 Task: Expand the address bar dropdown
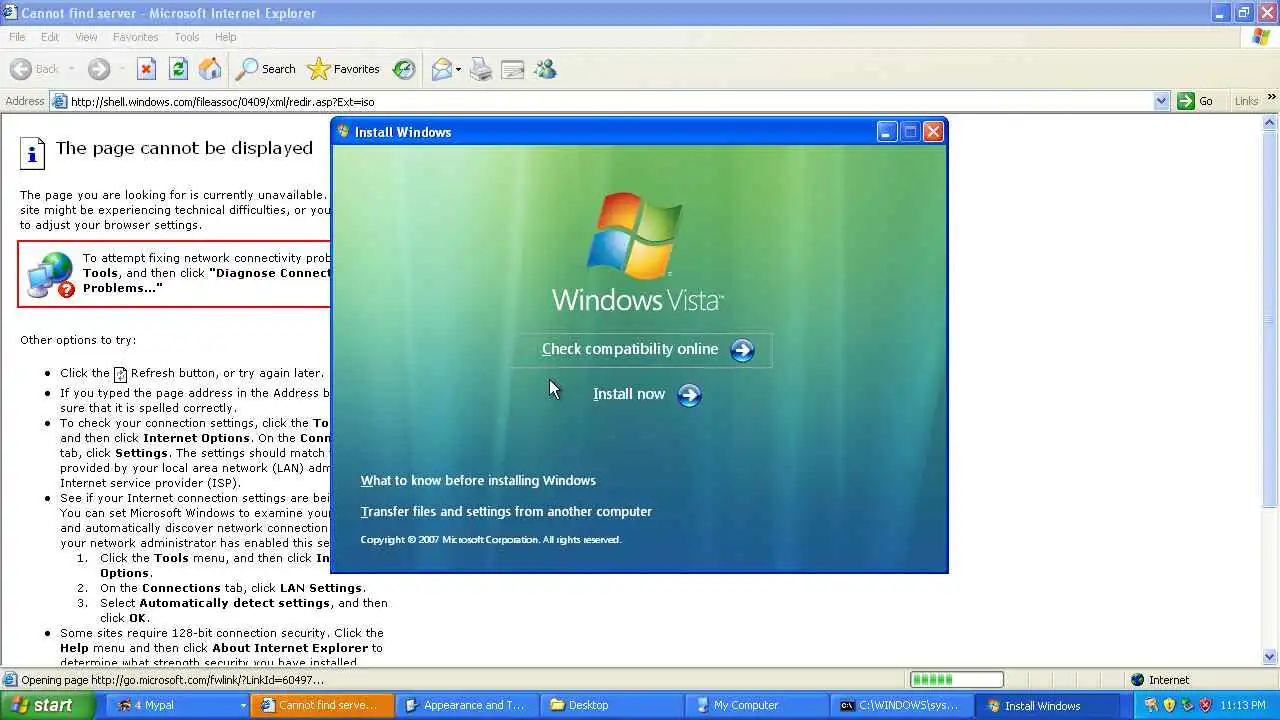coord(1161,101)
